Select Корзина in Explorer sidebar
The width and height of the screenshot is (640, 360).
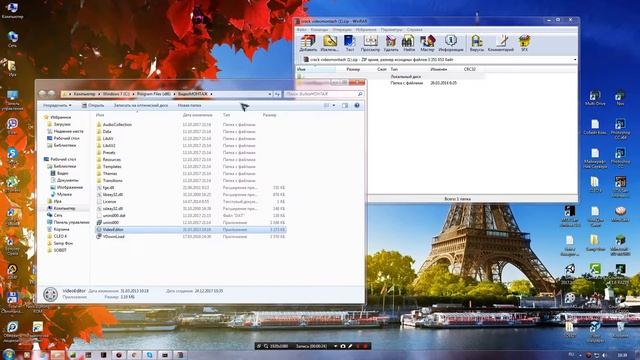[61, 229]
